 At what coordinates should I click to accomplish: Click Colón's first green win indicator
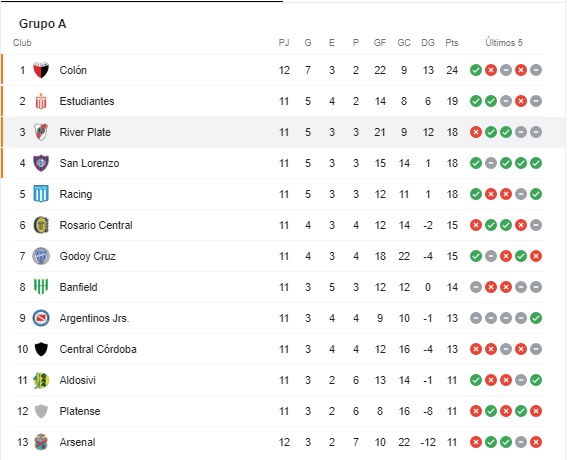tap(476, 70)
